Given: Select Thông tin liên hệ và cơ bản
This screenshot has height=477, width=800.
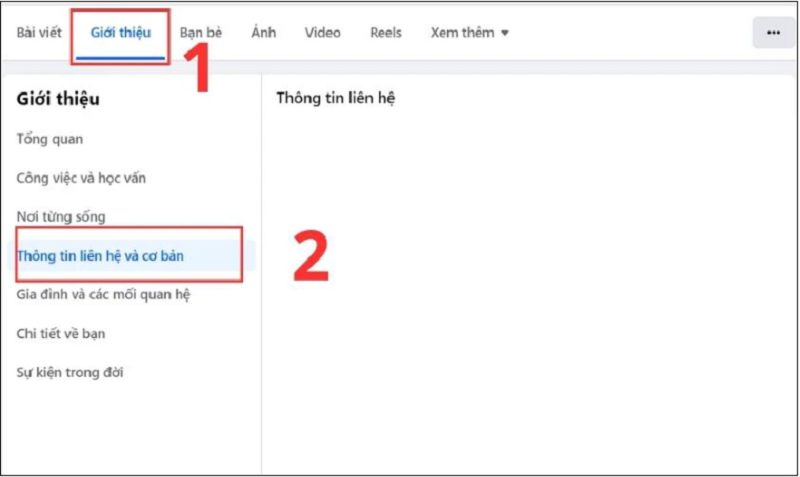Looking at the screenshot, I should click(x=131, y=256).
